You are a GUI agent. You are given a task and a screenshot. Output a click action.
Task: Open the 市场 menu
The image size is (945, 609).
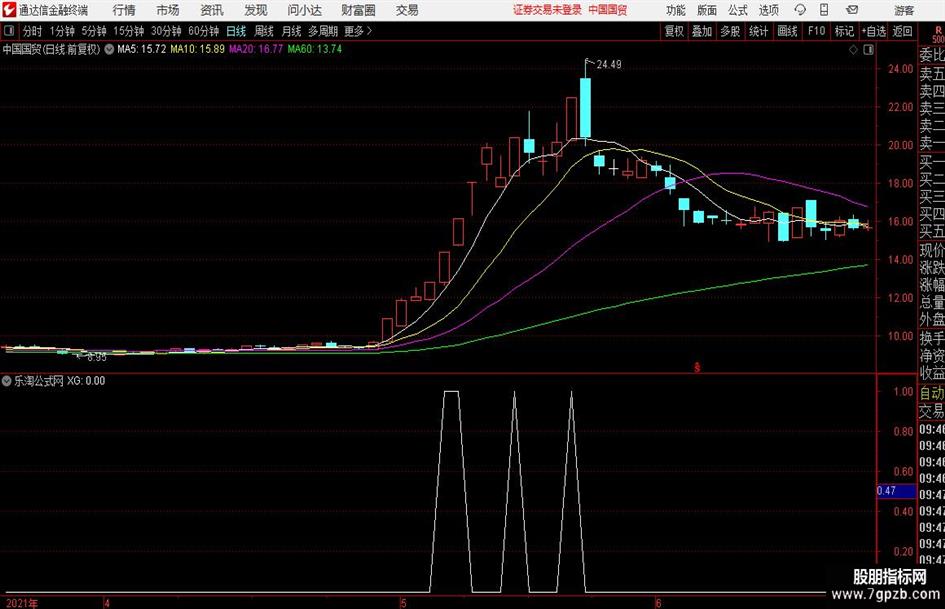pyautogui.click(x=168, y=10)
